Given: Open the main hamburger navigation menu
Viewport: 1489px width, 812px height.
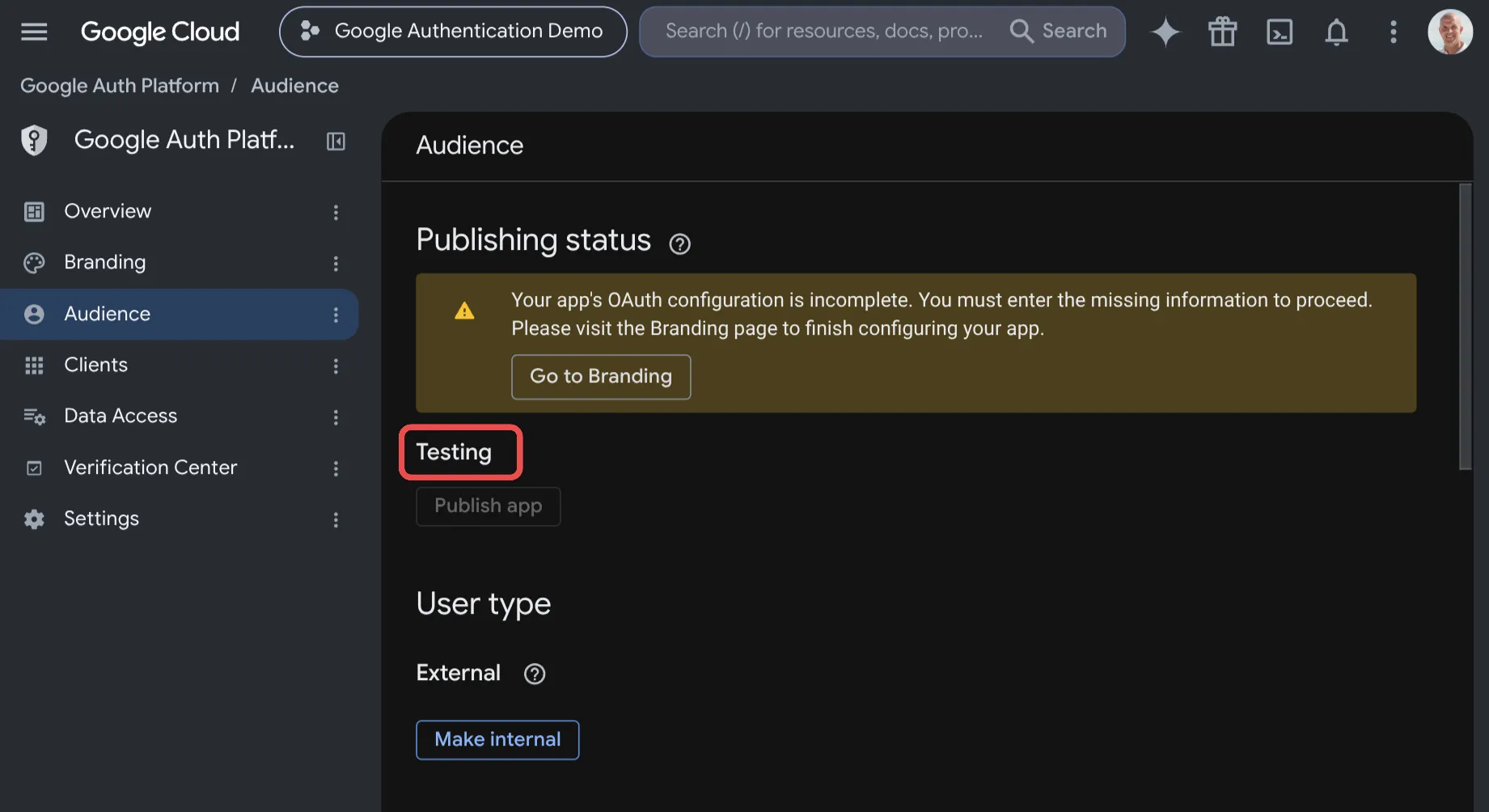Looking at the screenshot, I should click(34, 32).
